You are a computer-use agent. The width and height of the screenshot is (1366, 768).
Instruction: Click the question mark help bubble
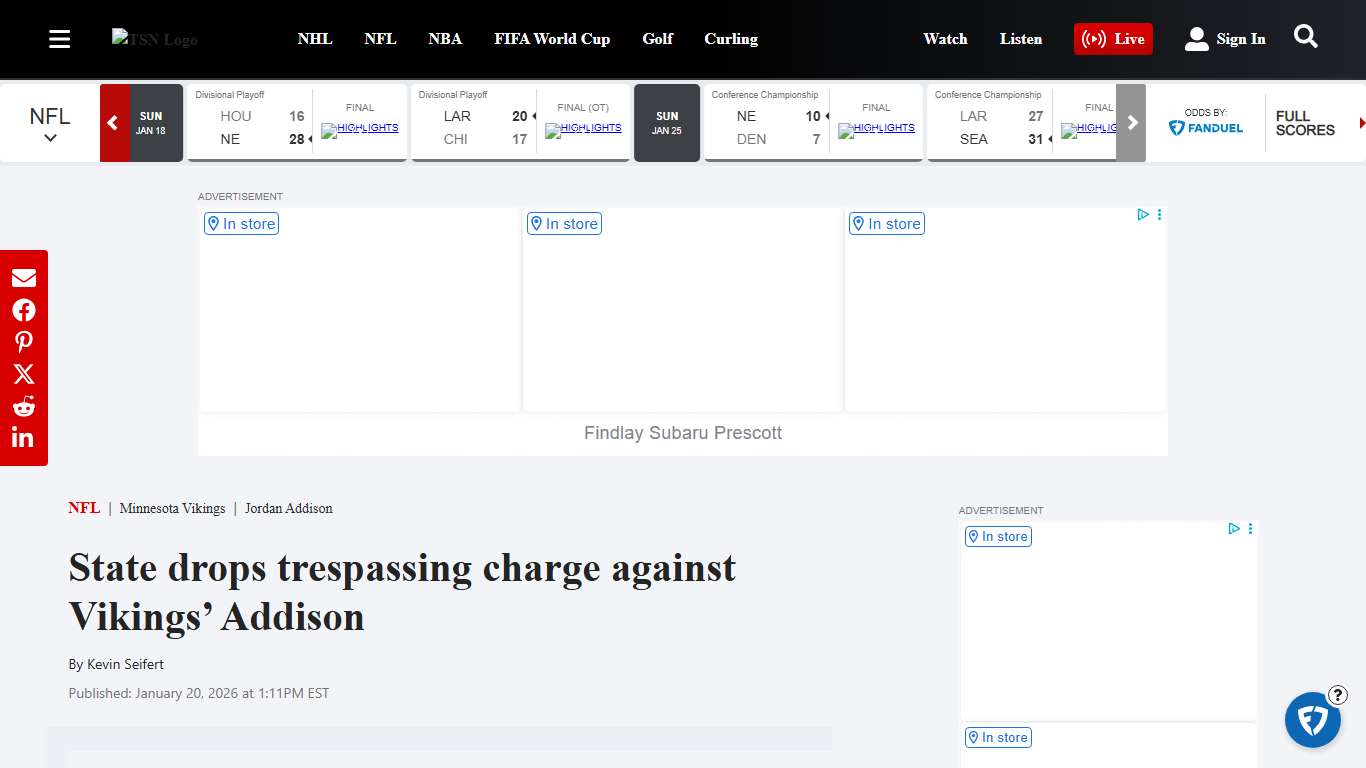(x=1337, y=695)
